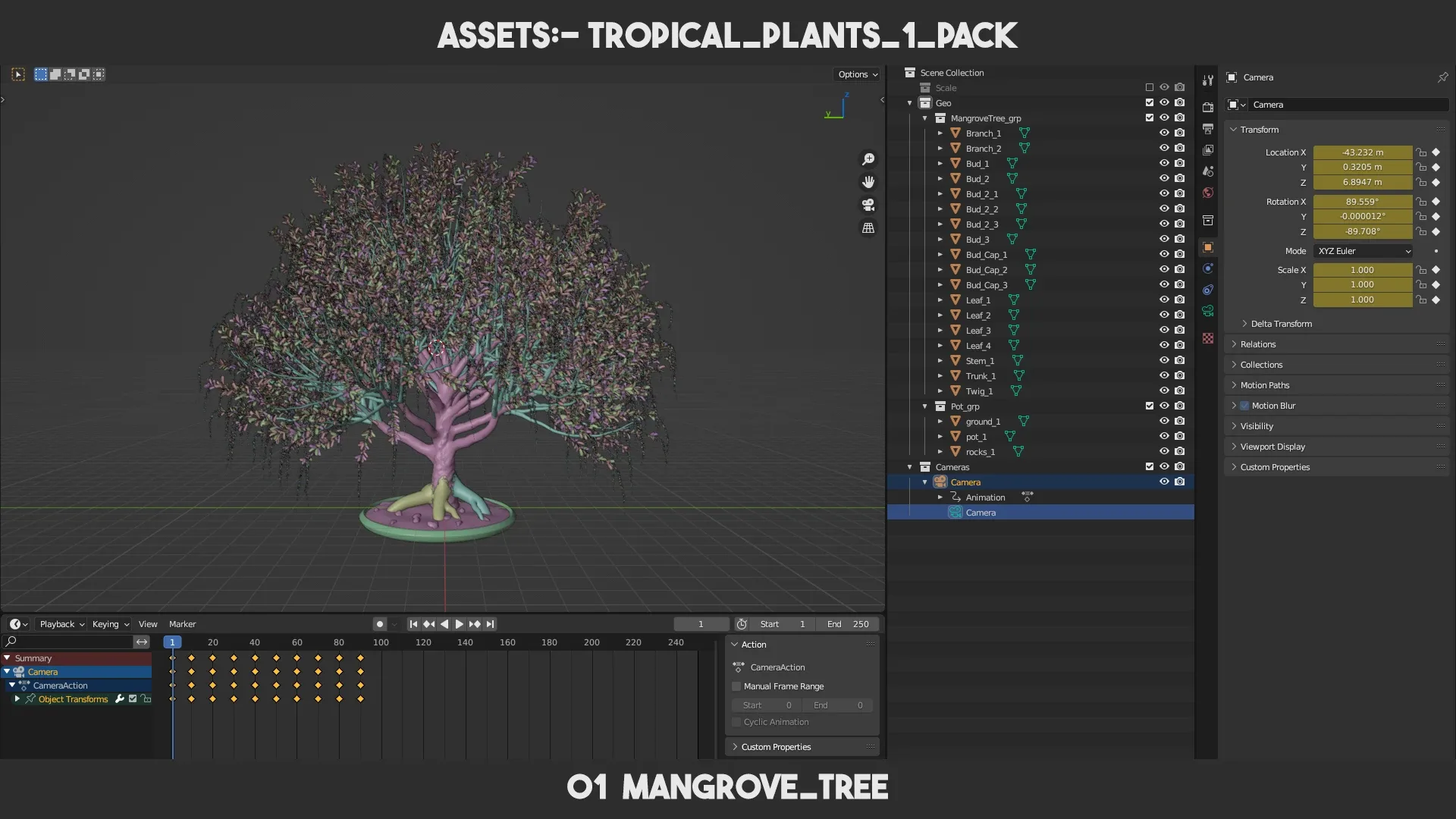Click the Rotation Z value field
The height and width of the screenshot is (819, 1456).
(x=1363, y=231)
